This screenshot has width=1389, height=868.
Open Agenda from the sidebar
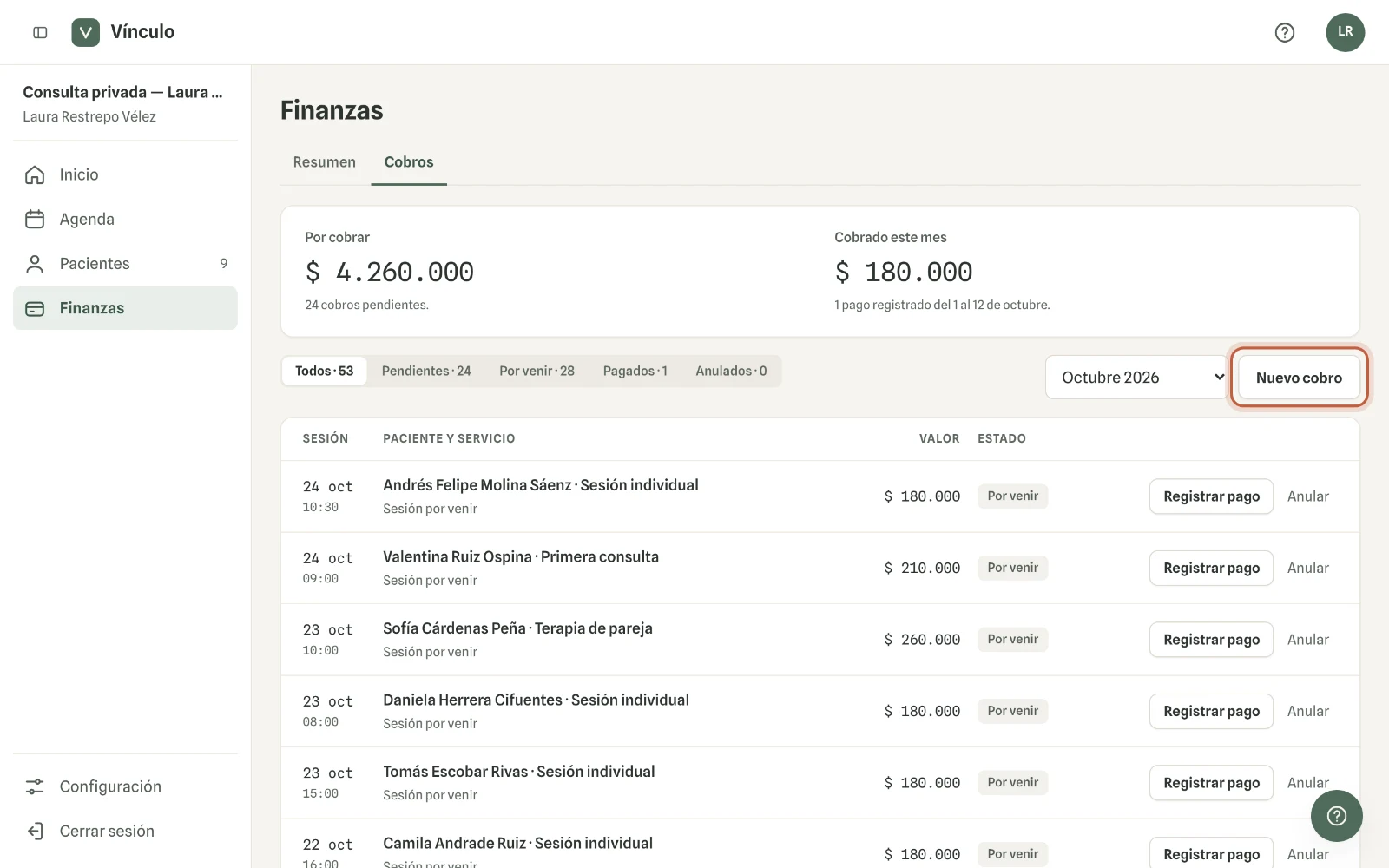(x=125, y=220)
